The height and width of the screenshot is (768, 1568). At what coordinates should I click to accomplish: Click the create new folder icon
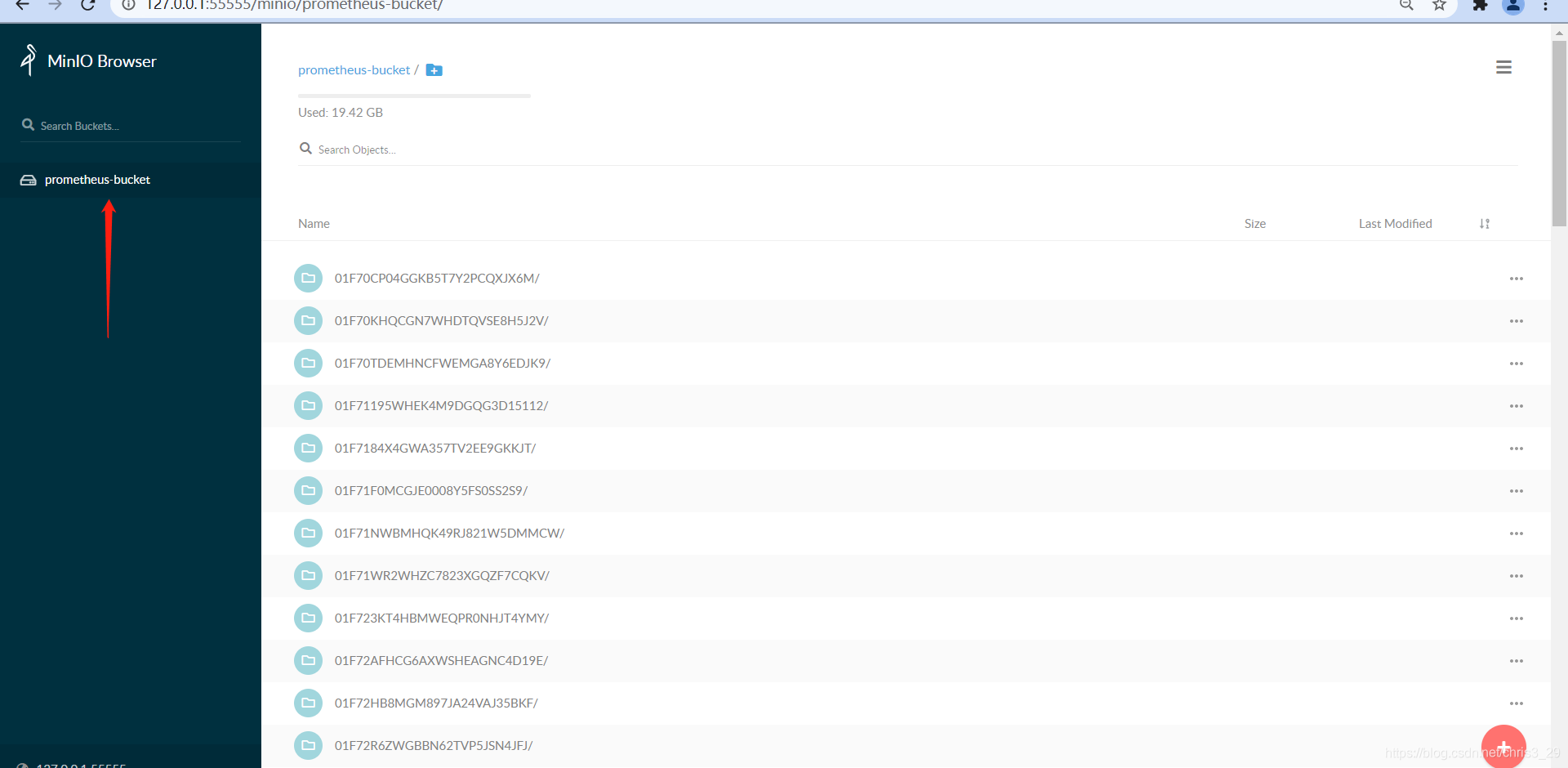pos(434,70)
